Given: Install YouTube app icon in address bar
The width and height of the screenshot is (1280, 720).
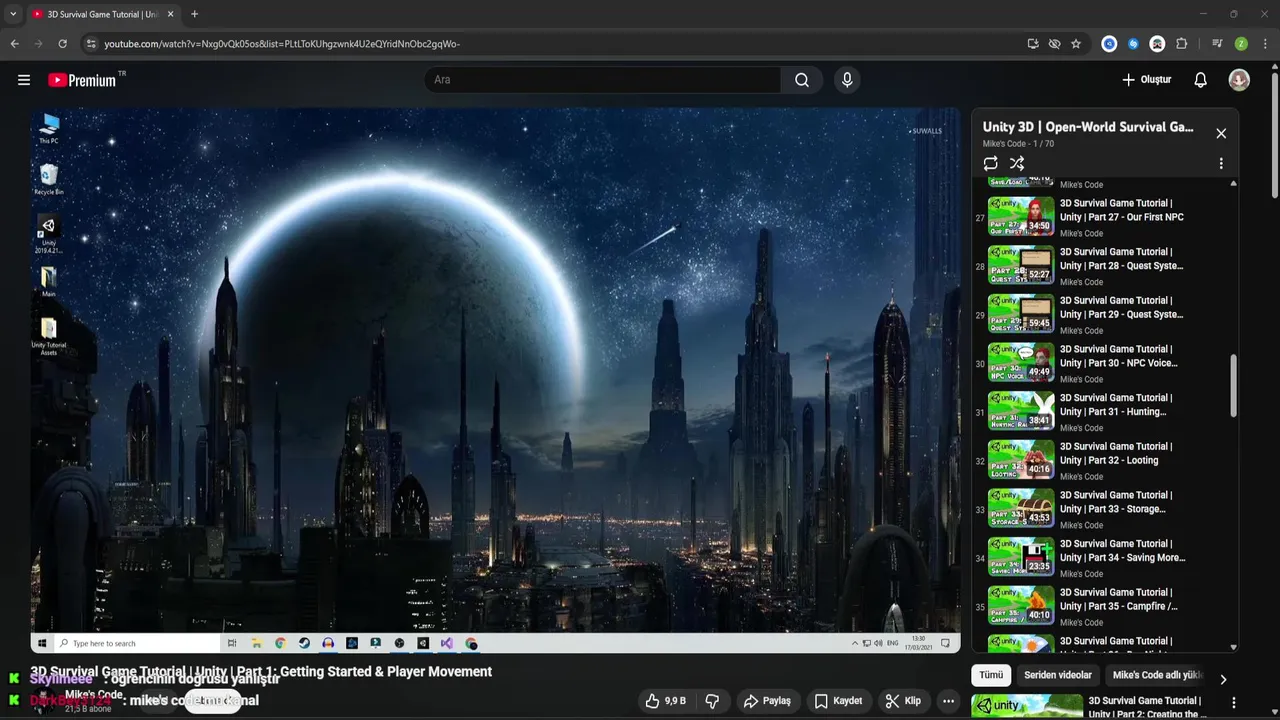Looking at the screenshot, I should 1033,44.
